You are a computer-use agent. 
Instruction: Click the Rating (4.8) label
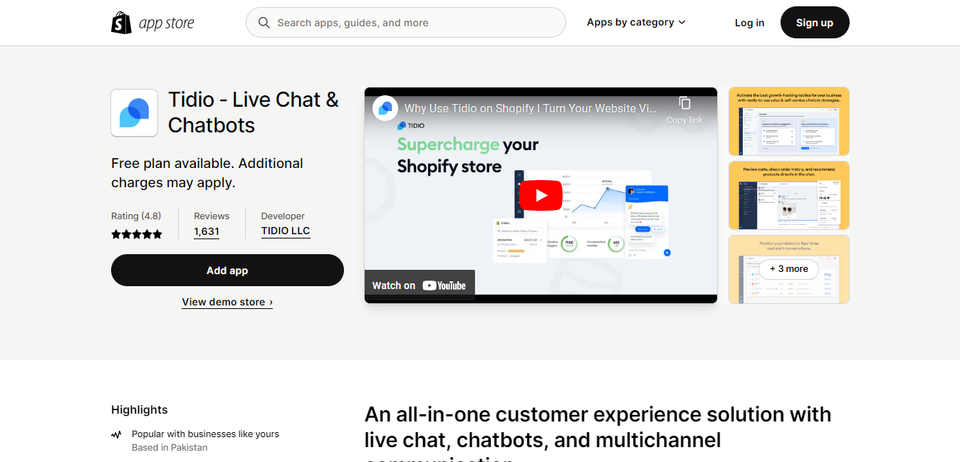[136, 216]
